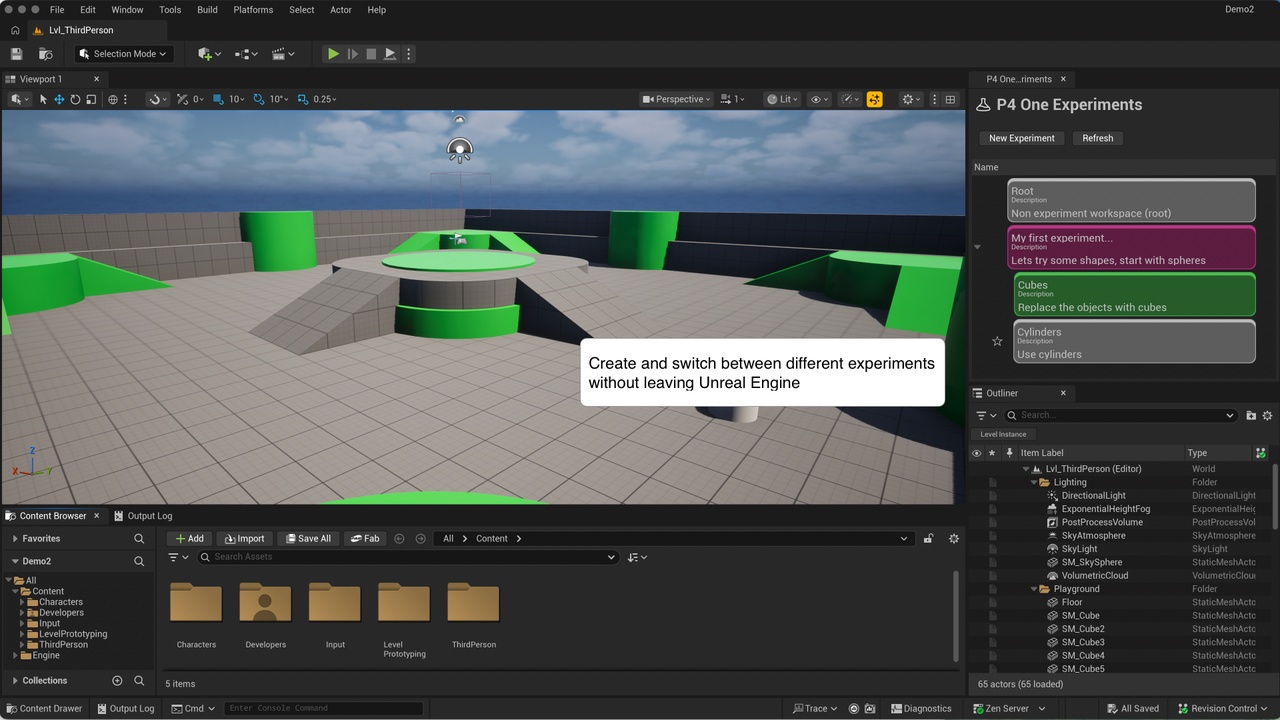Click the Save All button
Image resolution: width=1280 pixels, height=720 pixels.
pos(308,538)
